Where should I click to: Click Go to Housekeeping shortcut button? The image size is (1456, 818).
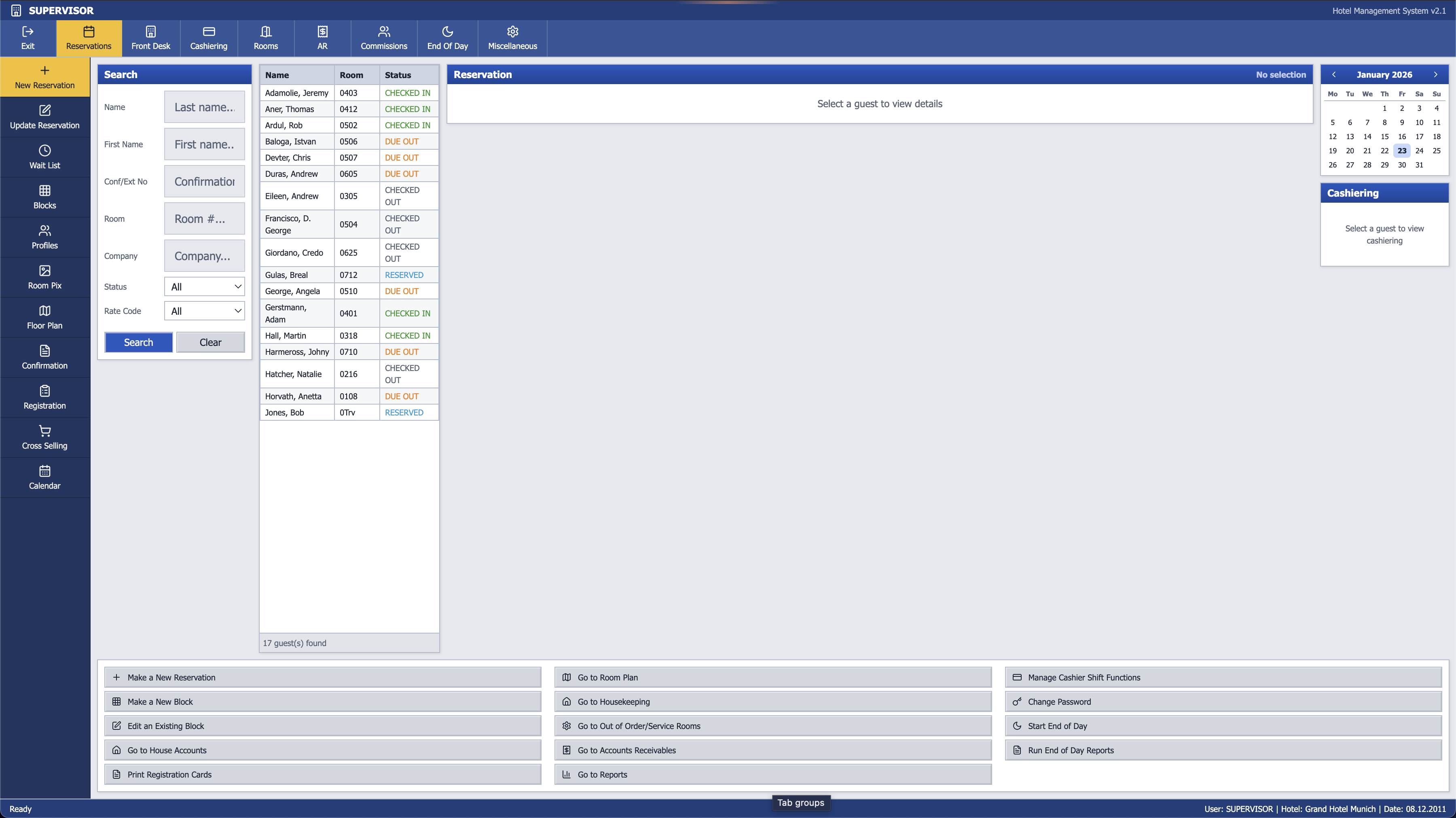pos(772,701)
